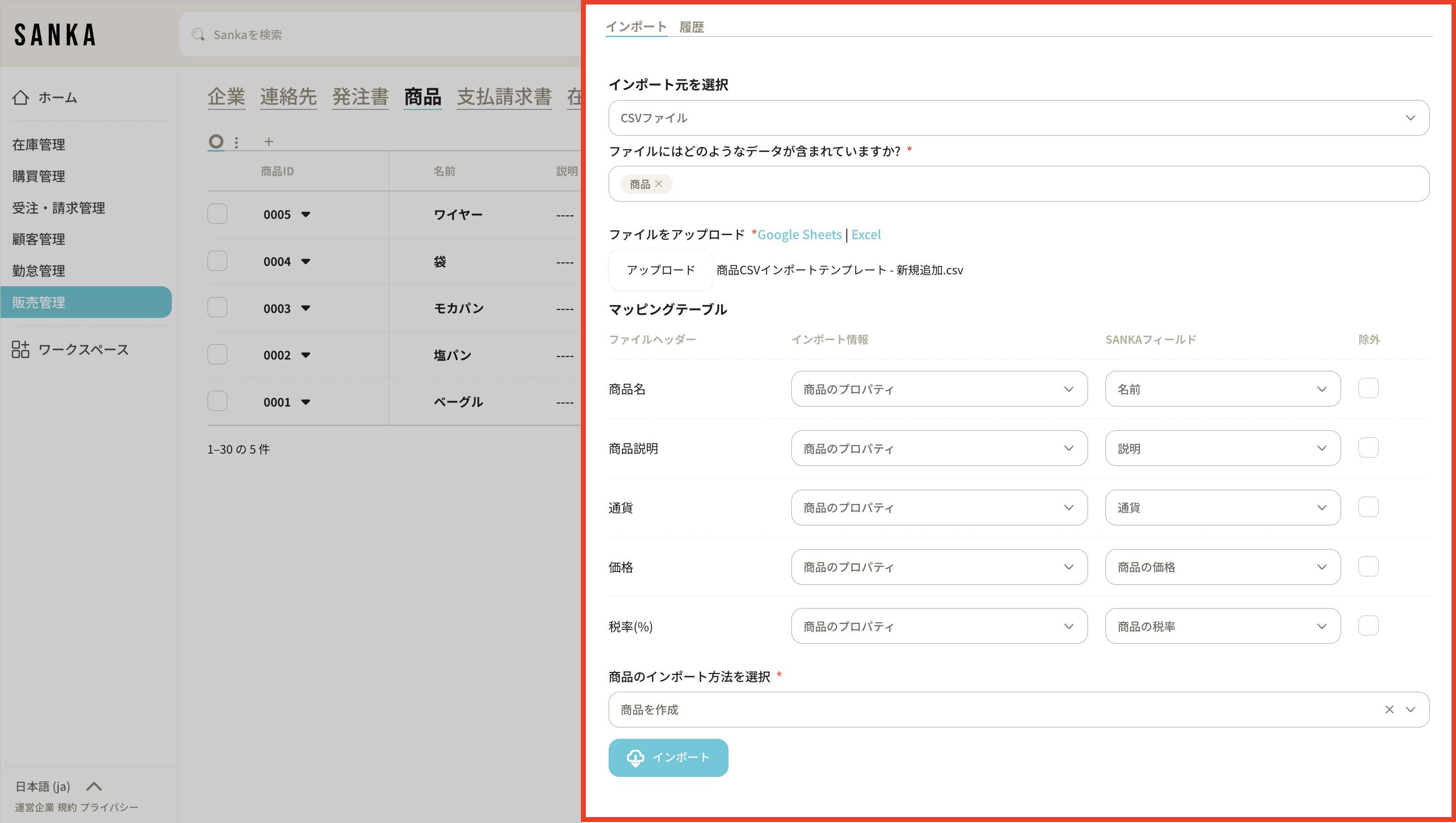Open the three-dot view options menu
The height and width of the screenshot is (823, 1456).
tap(236, 142)
